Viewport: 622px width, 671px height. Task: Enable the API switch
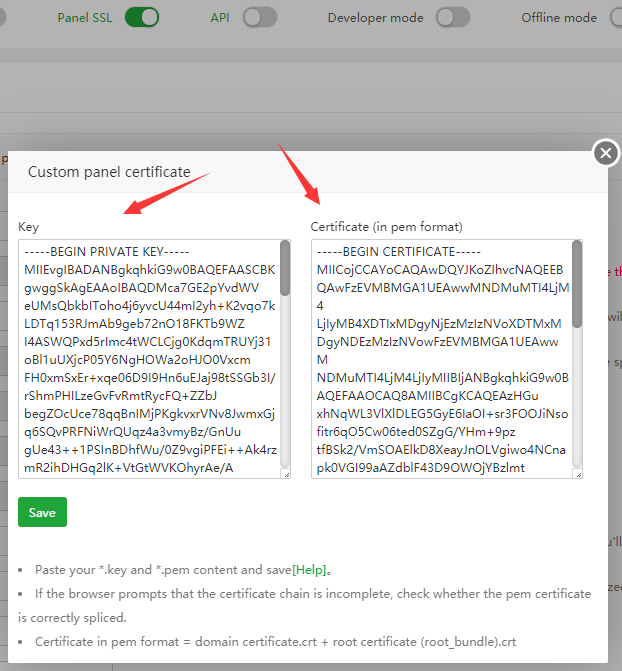[260, 18]
